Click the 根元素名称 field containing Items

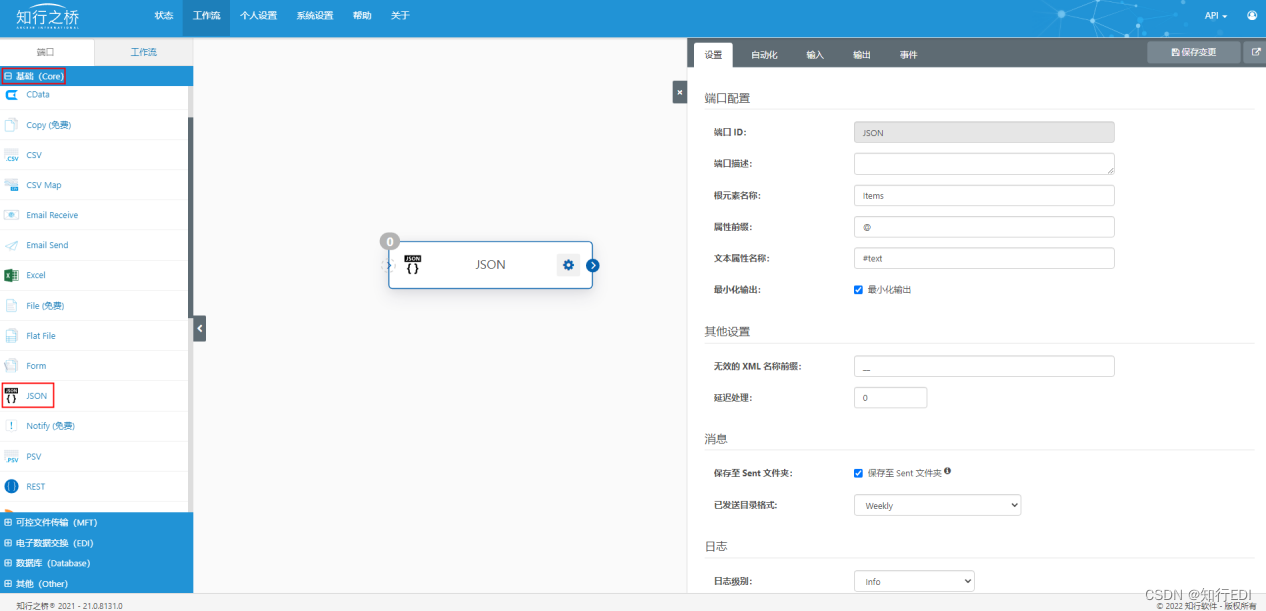pyautogui.click(x=984, y=195)
